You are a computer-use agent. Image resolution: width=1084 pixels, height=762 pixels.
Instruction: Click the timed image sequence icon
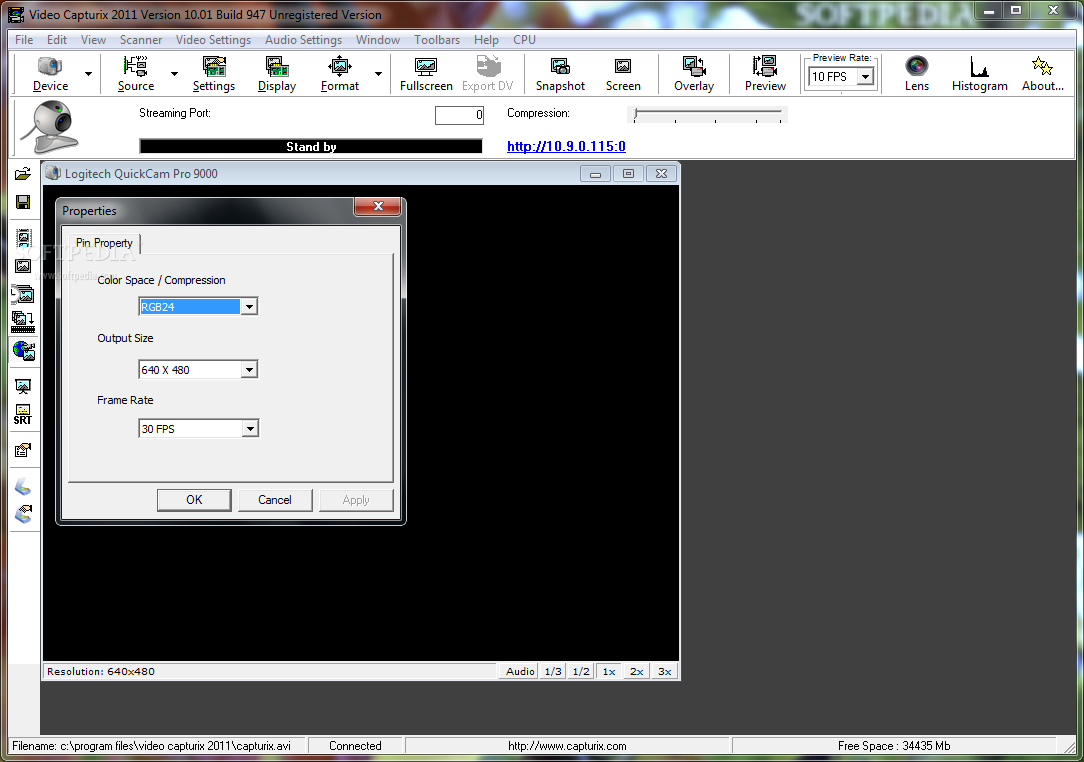(x=23, y=295)
